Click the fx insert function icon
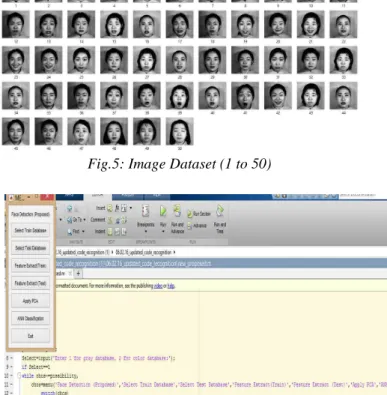 point(117,208)
